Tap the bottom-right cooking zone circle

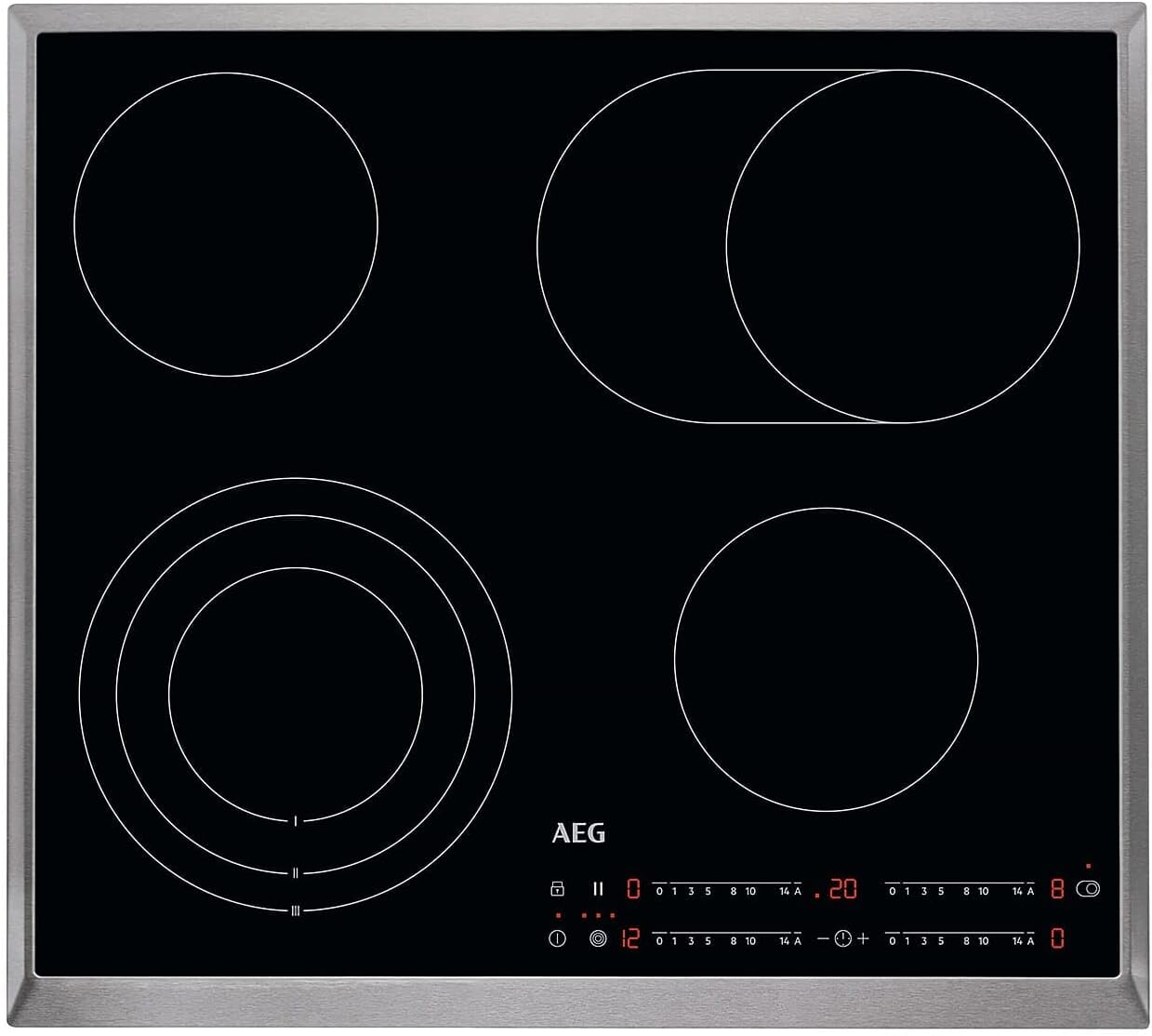pyautogui.click(x=826, y=659)
